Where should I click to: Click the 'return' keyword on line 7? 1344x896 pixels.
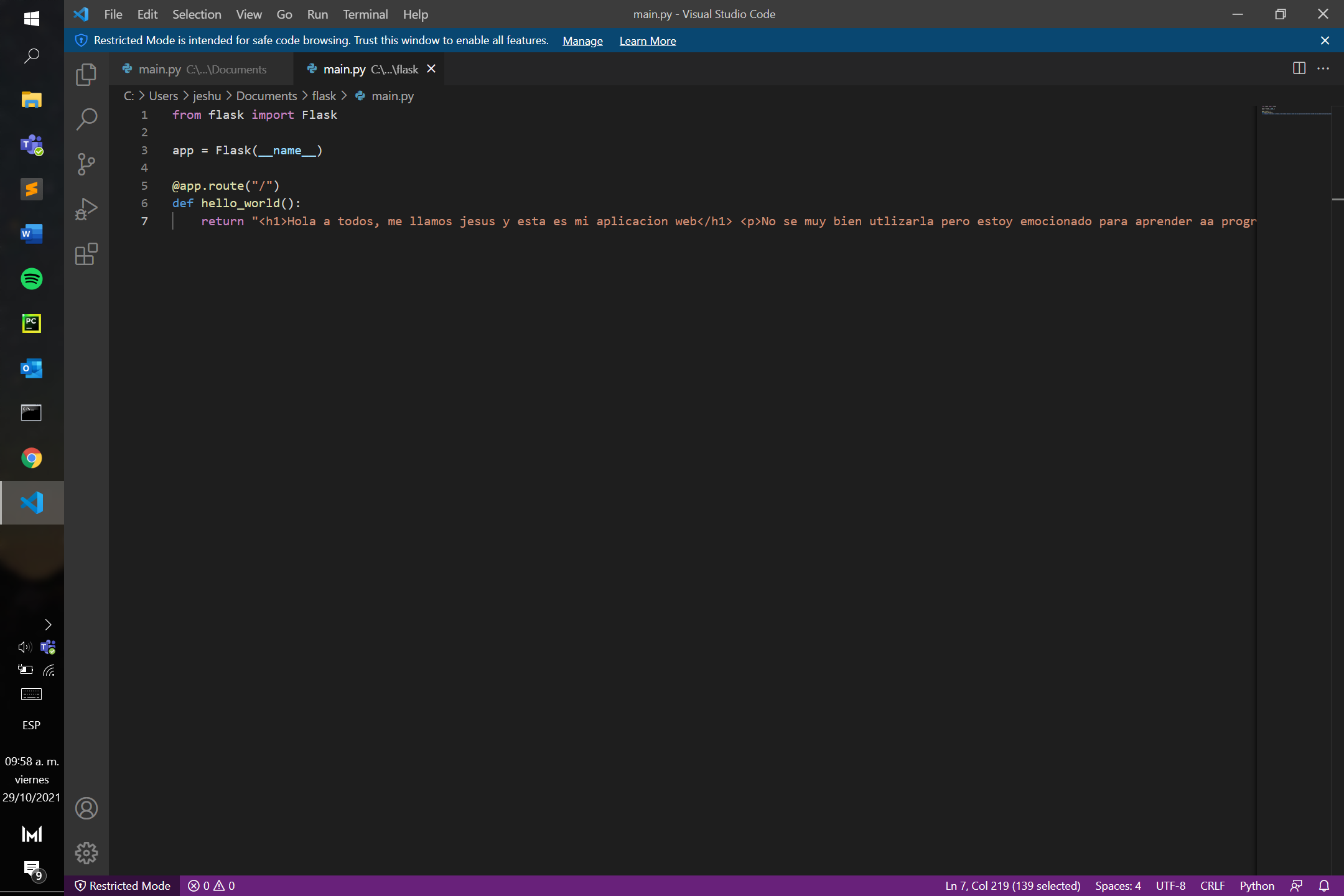click(x=222, y=221)
